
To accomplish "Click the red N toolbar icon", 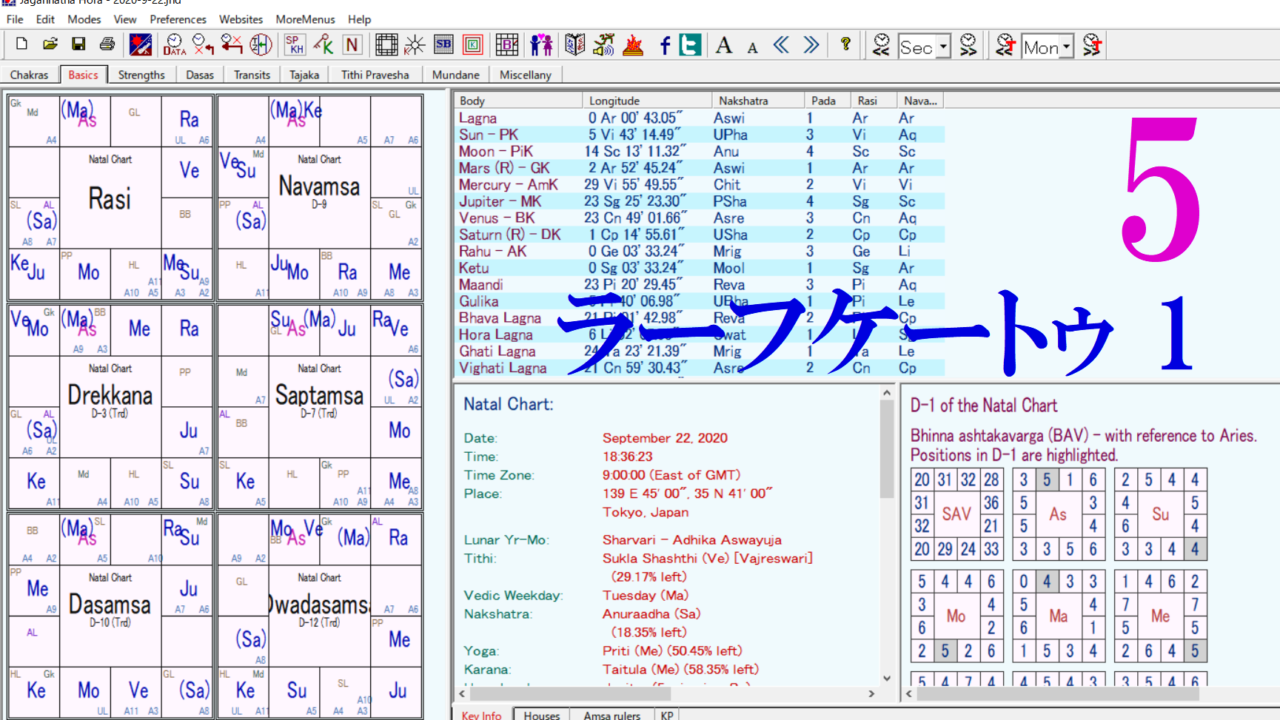I will [x=352, y=44].
